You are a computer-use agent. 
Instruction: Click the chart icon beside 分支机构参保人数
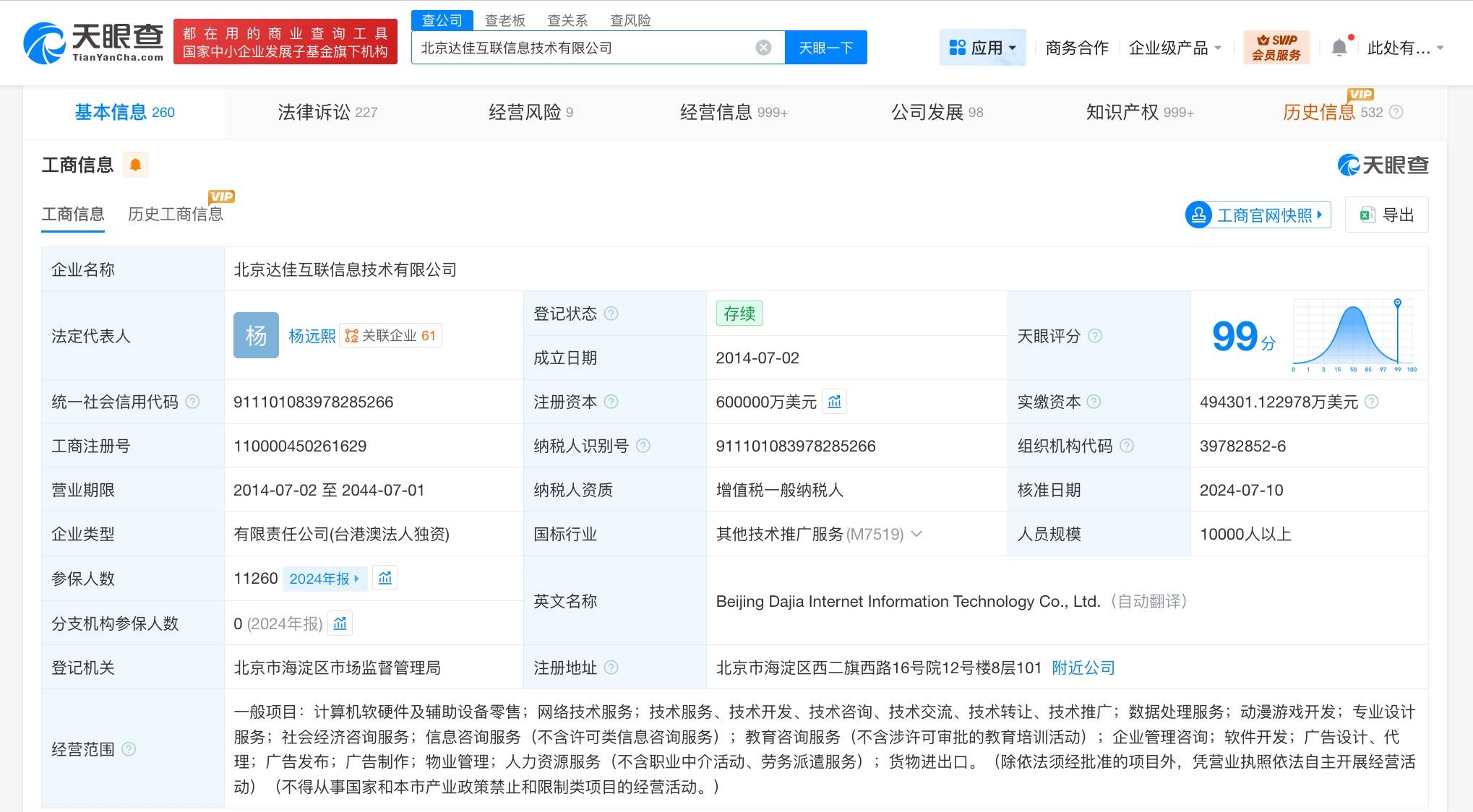pos(340,623)
